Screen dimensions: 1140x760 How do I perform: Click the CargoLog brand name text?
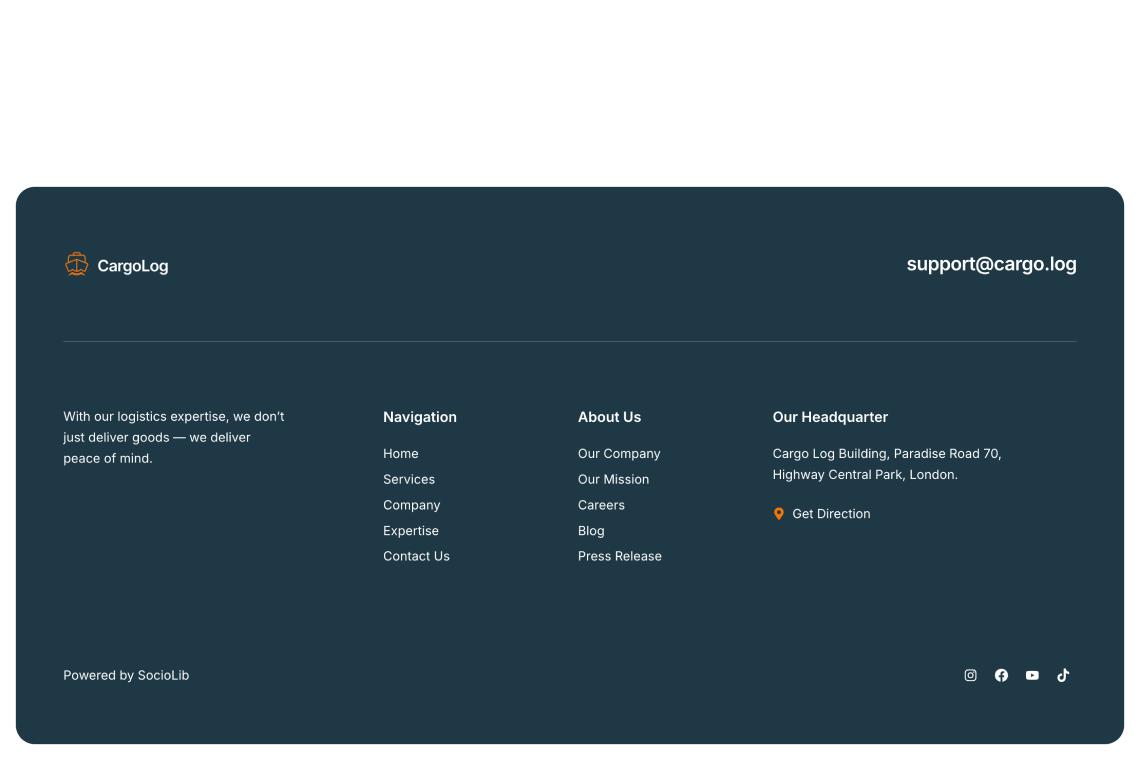click(x=132, y=265)
